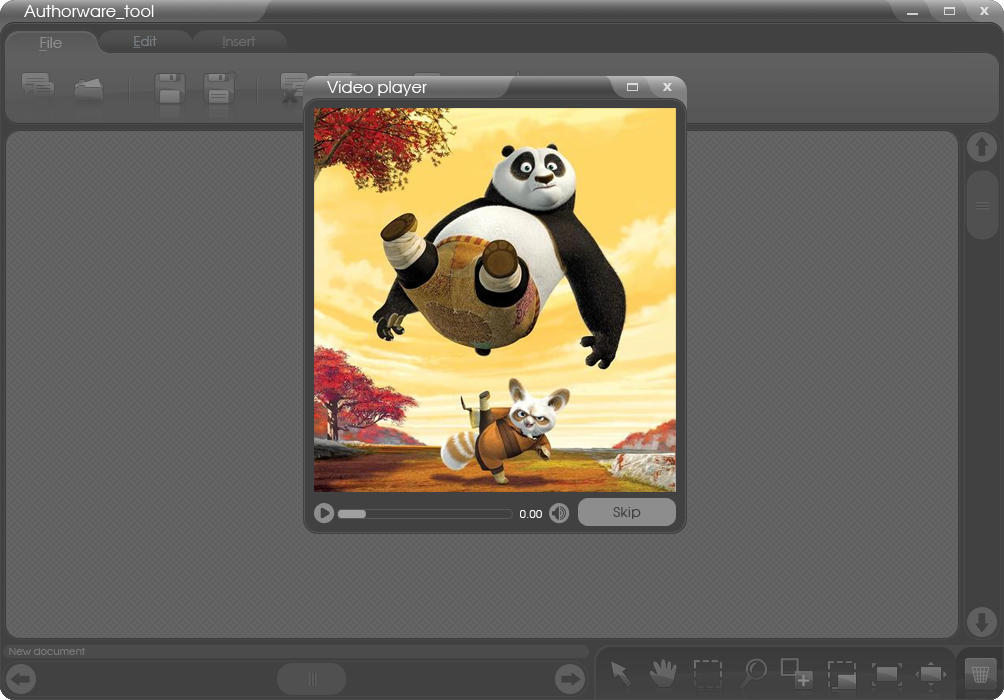This screenshot has width=1004, height=700.
Task: Save the document via the save icon
Action: click(170, 88)
